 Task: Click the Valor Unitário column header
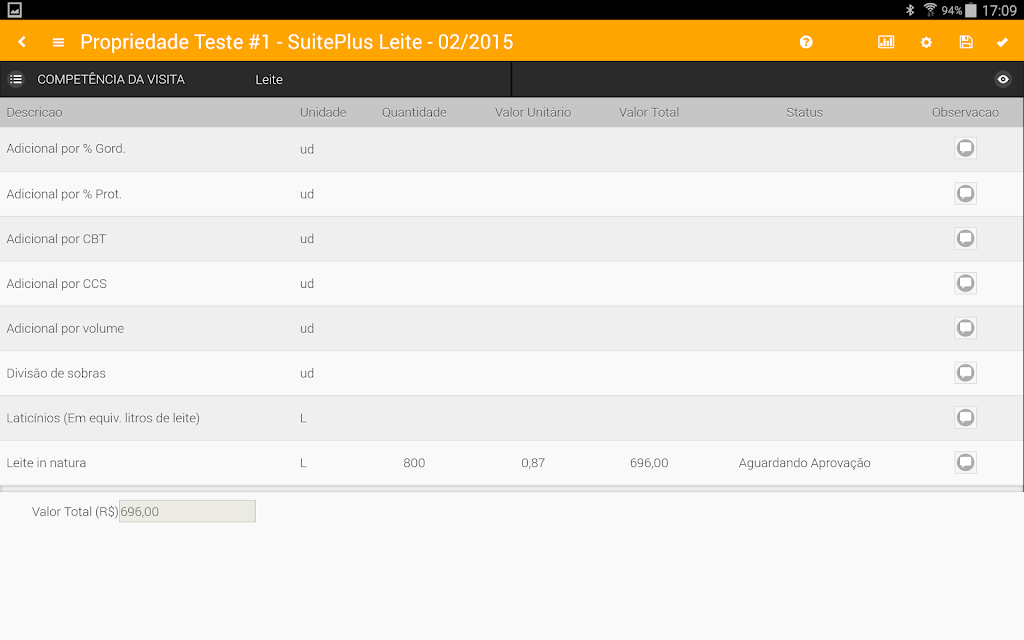click(x=533, y=112)
